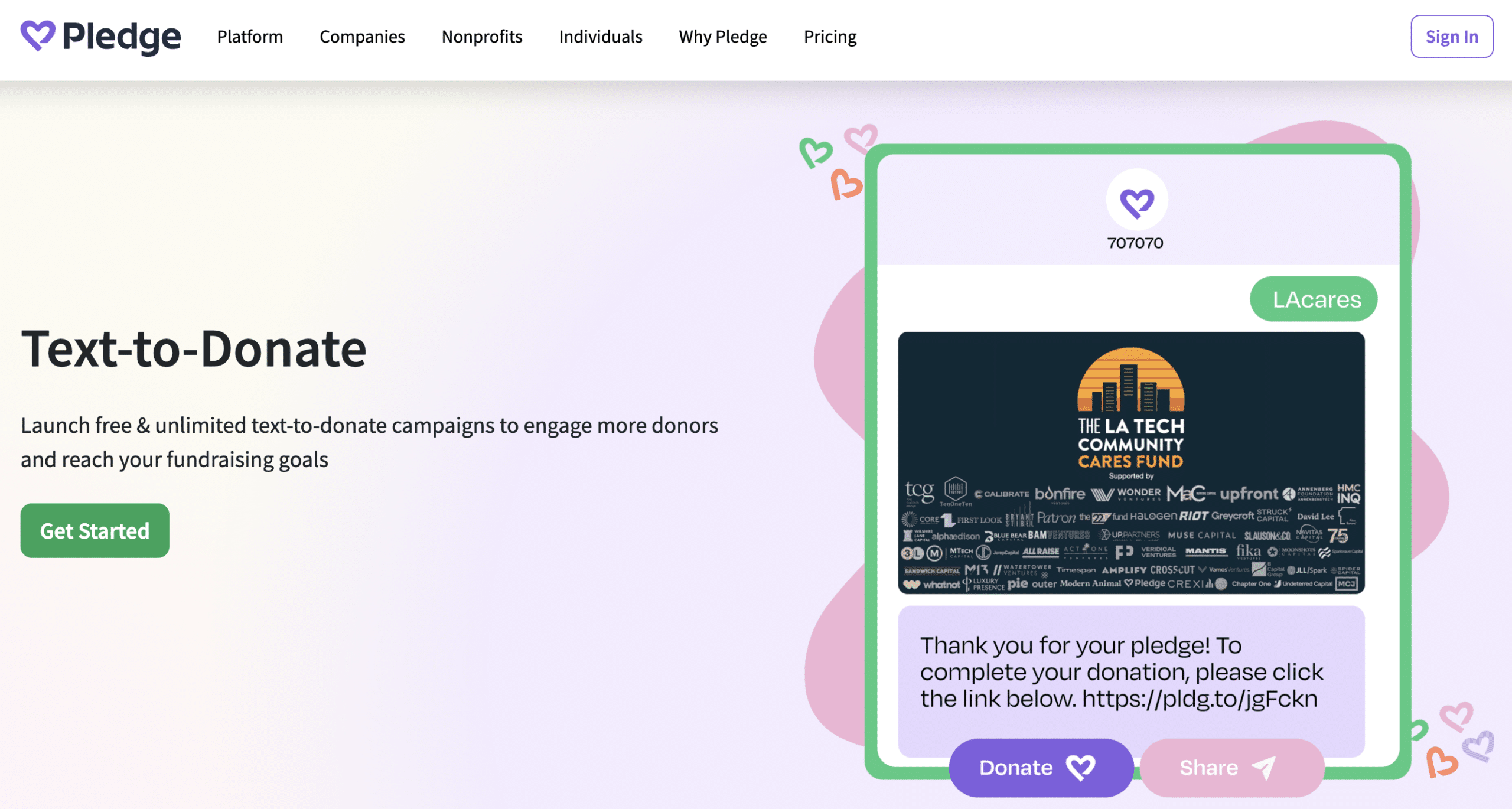This screenshot has height=809, width=1512.
Task: Click the green Get Started button
Action: click(95, 530)
